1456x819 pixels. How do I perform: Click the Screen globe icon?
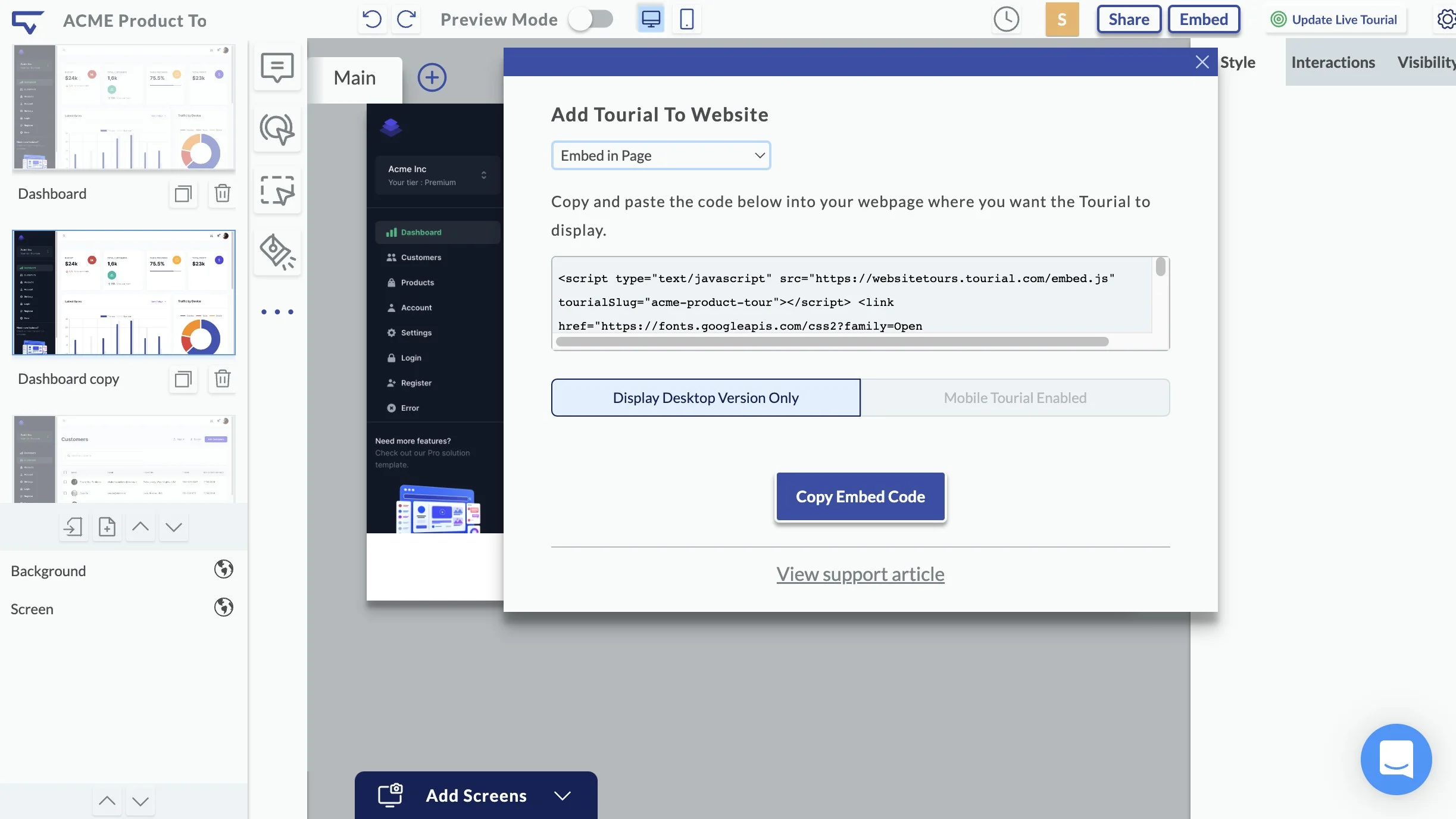224,608
